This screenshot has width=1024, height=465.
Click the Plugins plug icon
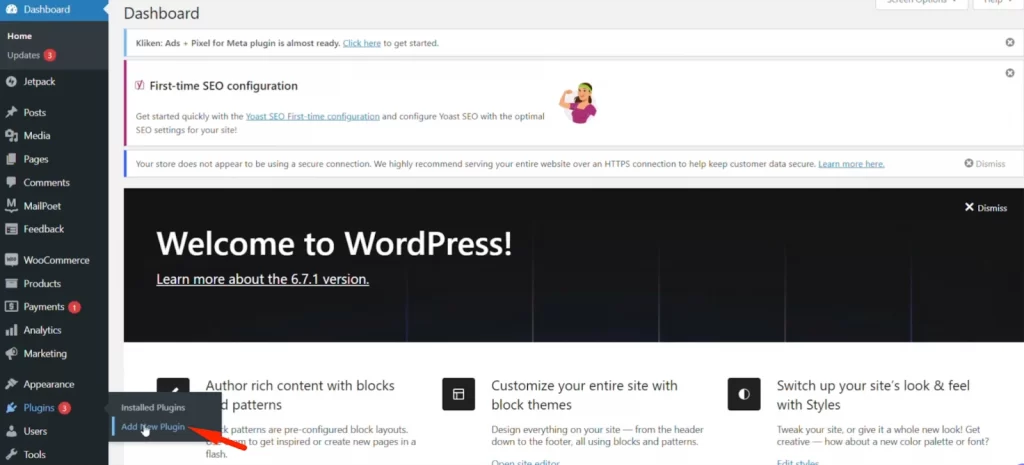tap(11, 408)
